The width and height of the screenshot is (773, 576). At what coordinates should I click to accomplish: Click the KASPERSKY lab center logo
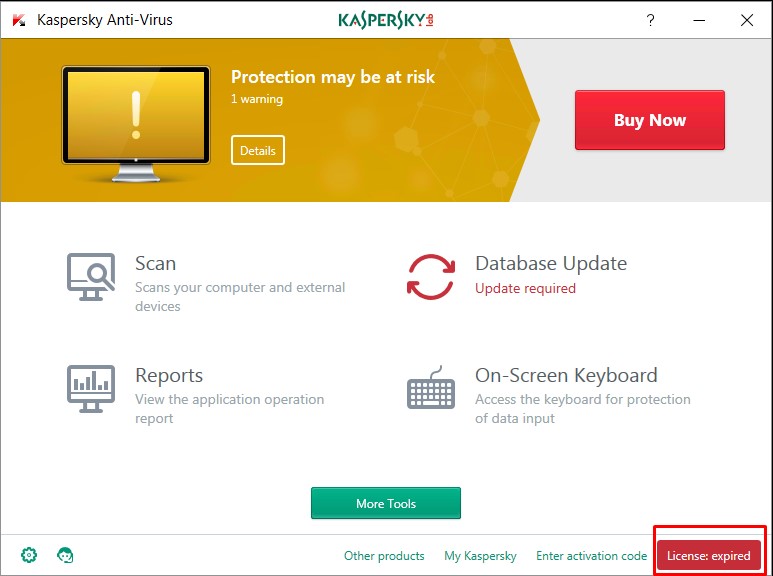[x=386, y=20]
